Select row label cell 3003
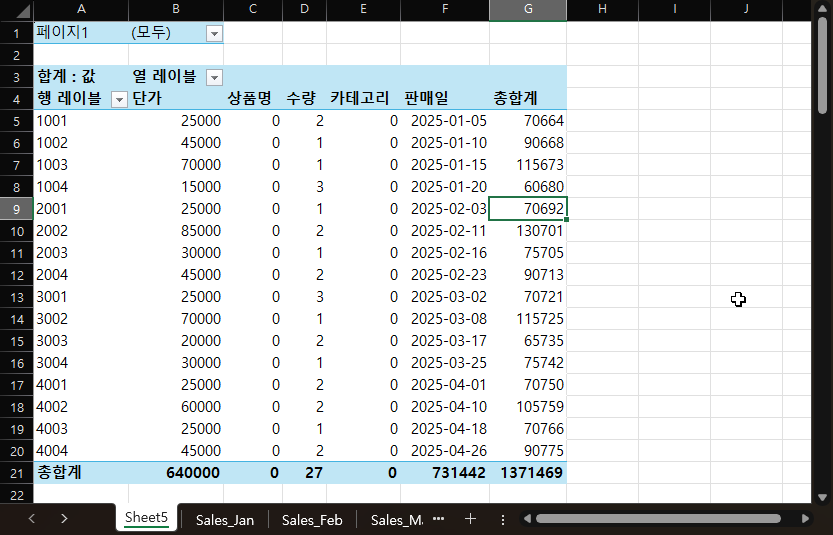This screenshot has height=535, width=833. click(81, 341)
